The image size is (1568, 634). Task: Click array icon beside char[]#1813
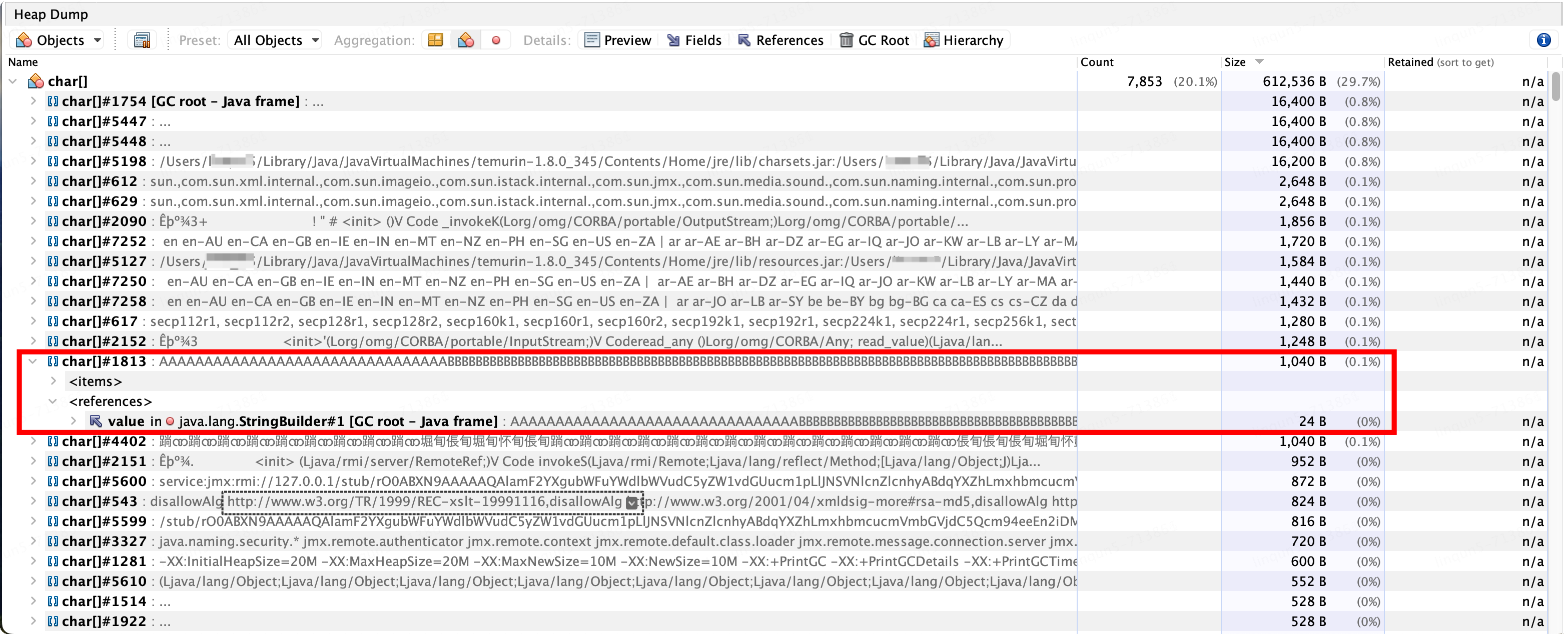(53, 361)
